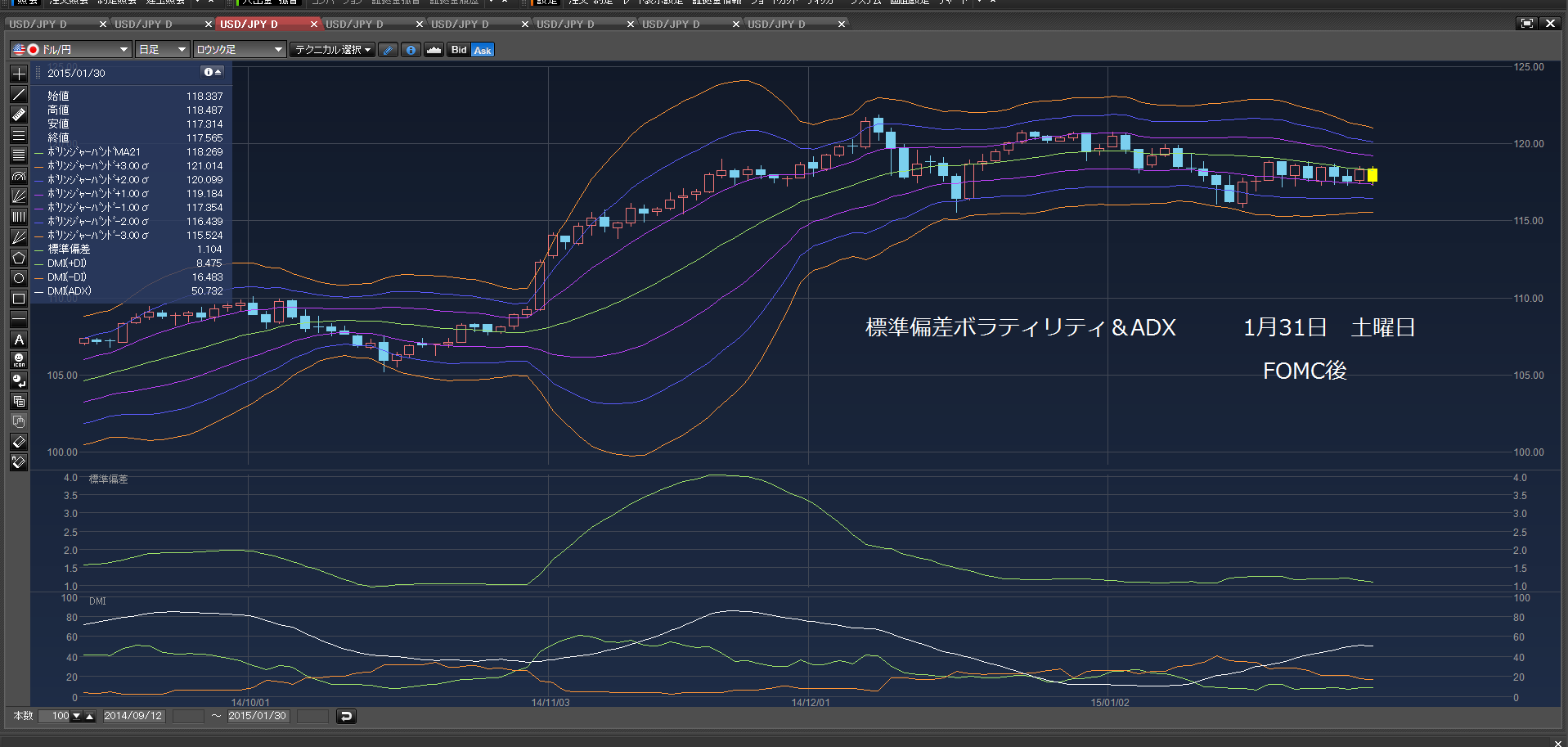Viewport: 1568px width, 747px height.
Task: Click the erase all drawings tool
Action: 19,462
